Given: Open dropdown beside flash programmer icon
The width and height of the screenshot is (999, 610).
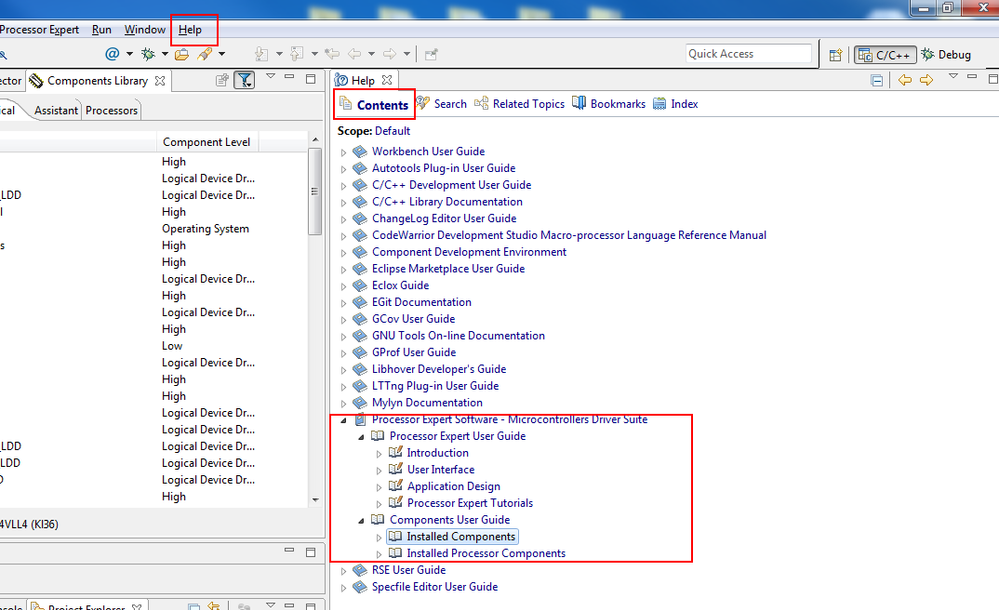Looking at the screenshot, I should pos(222,54).
